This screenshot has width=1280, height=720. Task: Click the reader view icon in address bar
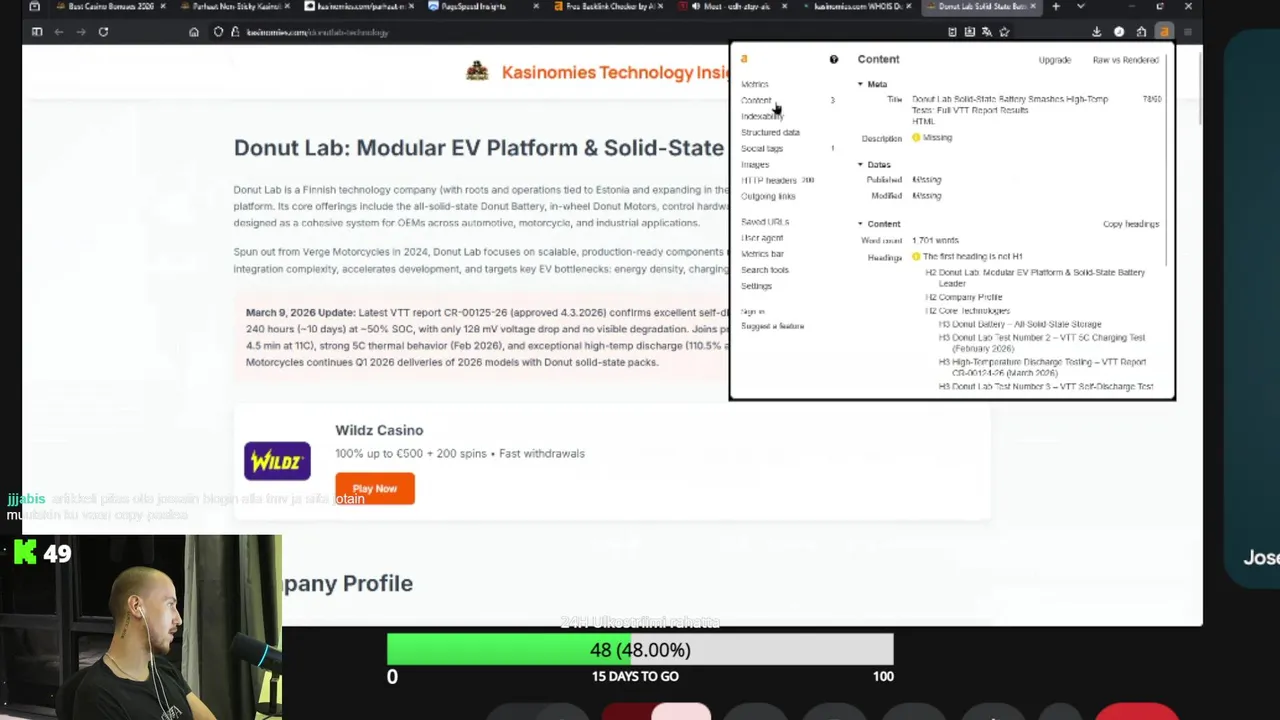tap(952, 32)
